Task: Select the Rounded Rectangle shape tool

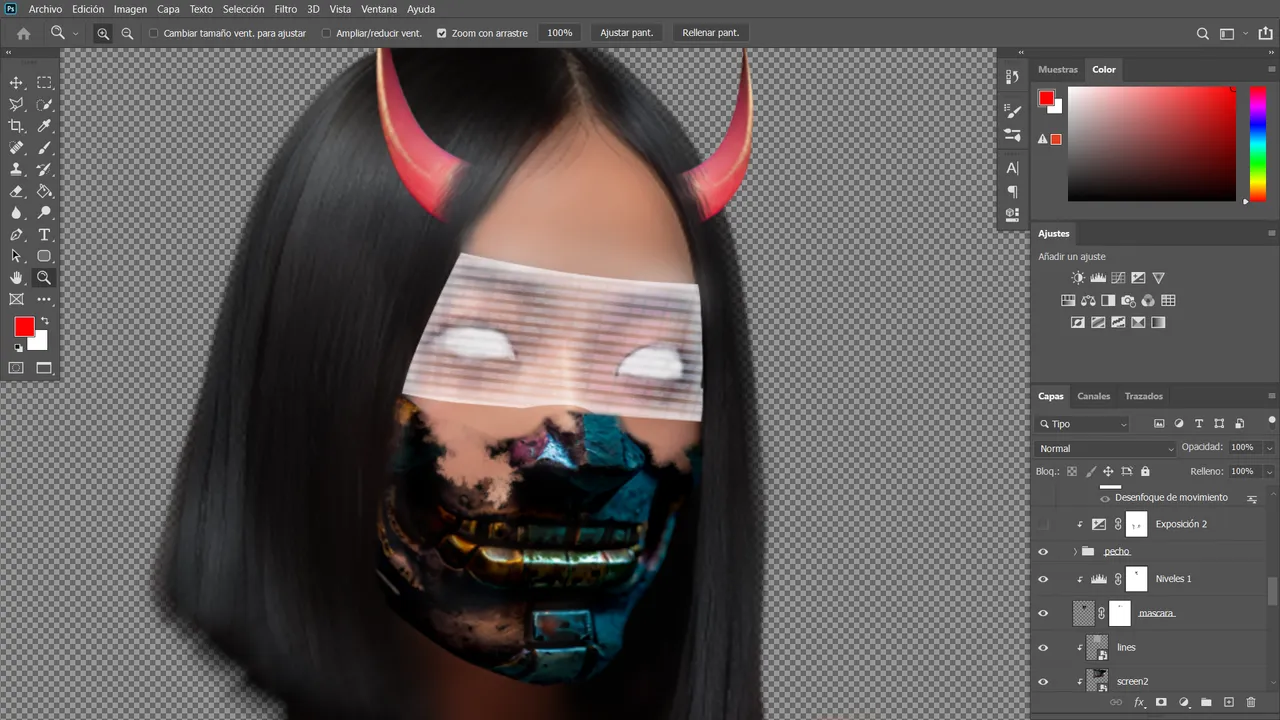Action: [x=44, y=257]
